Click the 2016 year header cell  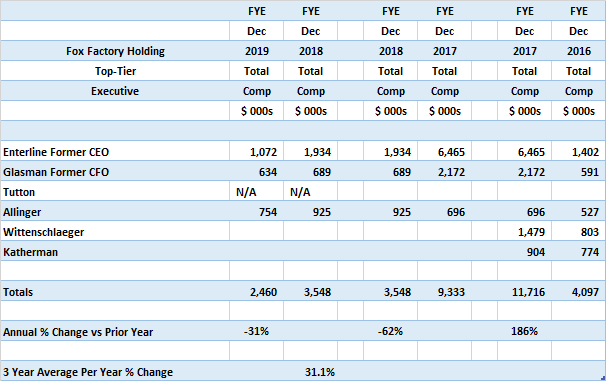click(x=579, y=51)
